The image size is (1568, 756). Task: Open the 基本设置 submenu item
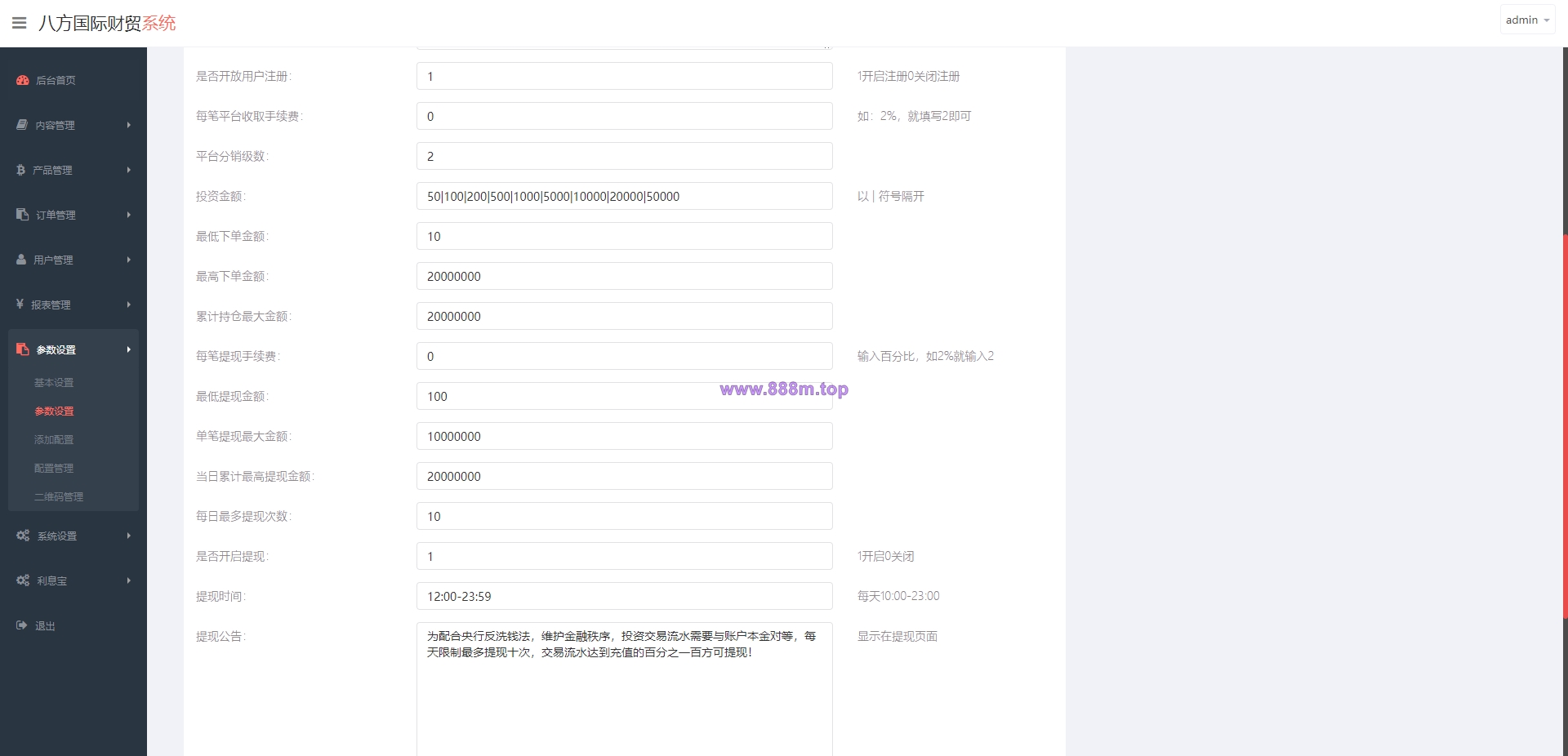(x=54, y=382)
